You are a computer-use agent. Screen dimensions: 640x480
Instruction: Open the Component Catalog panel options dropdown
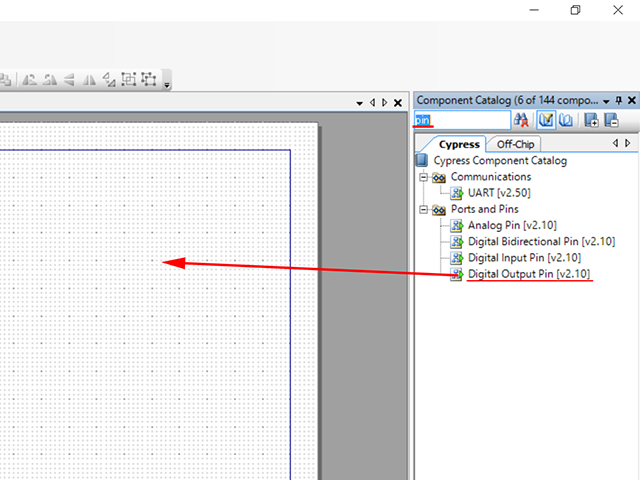click(607, 101)
